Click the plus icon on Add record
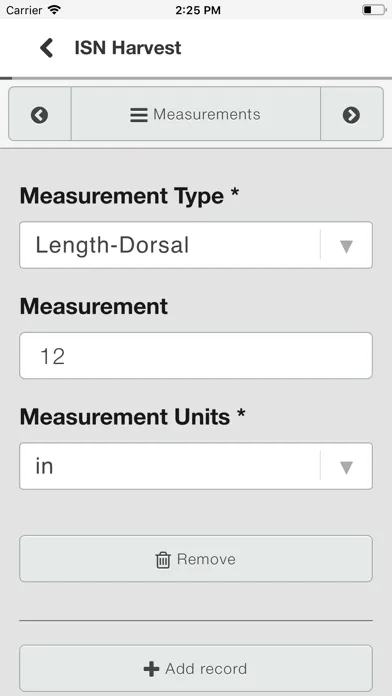Screen dimensions: 392x696 [151, 669]
